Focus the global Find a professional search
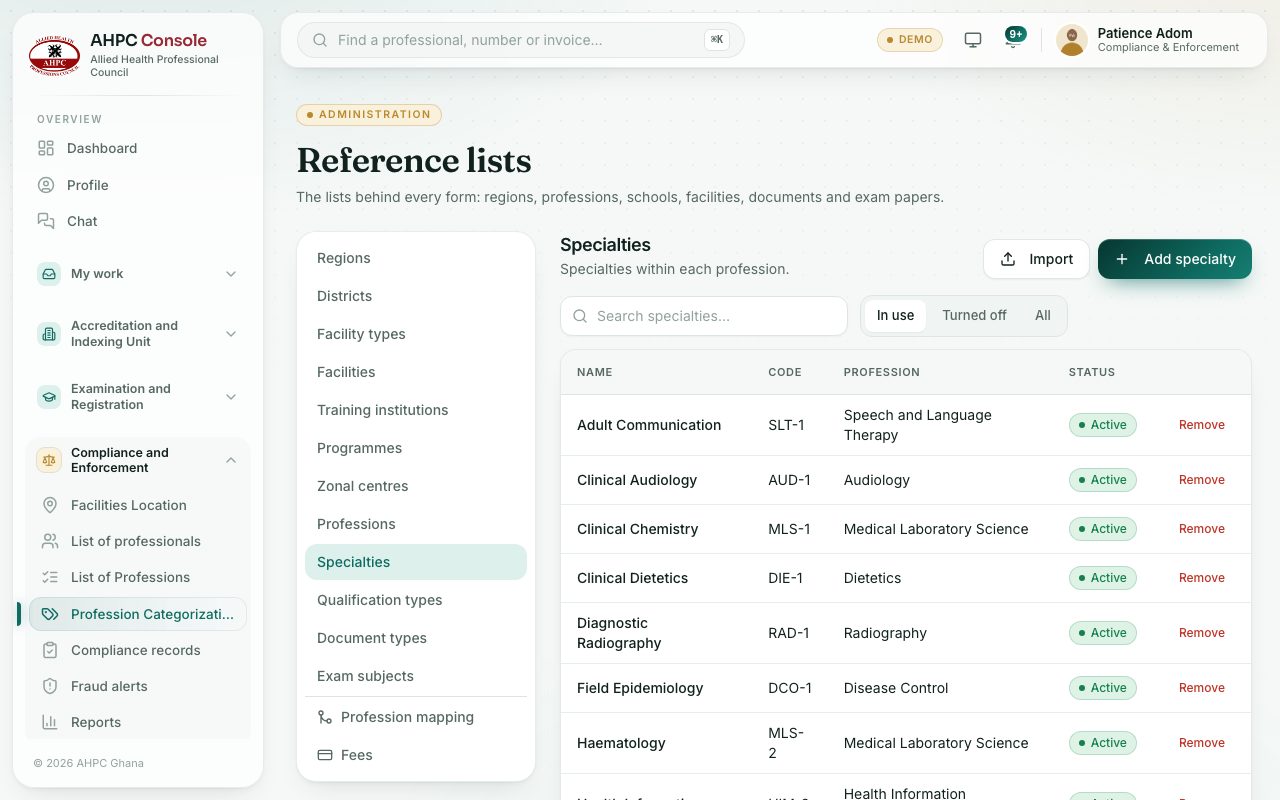This screenshot has width=1280, height=800. (521, 40)
